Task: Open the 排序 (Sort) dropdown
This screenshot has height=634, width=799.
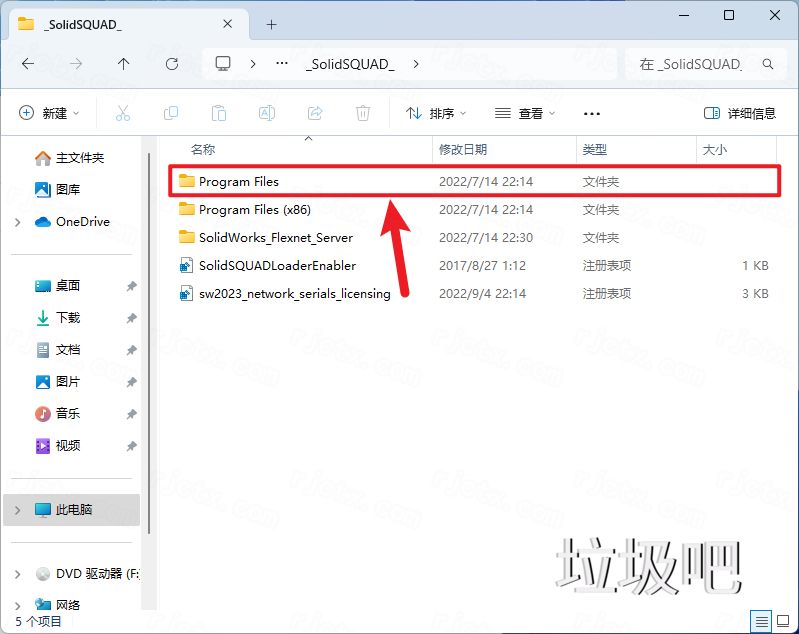Action: (x=436, y=113)
